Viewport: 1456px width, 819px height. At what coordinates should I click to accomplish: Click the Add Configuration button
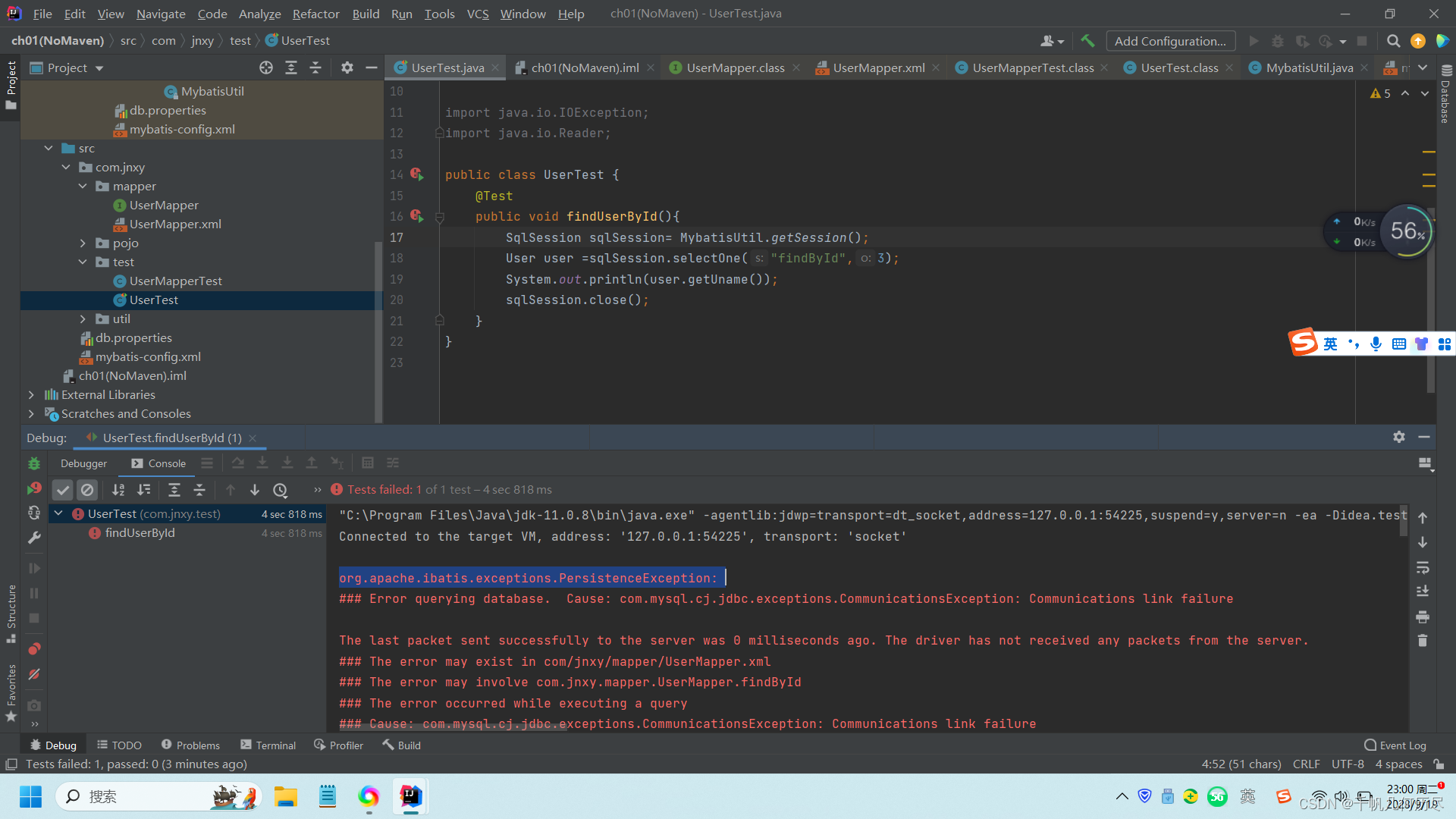pos(1170,41)
